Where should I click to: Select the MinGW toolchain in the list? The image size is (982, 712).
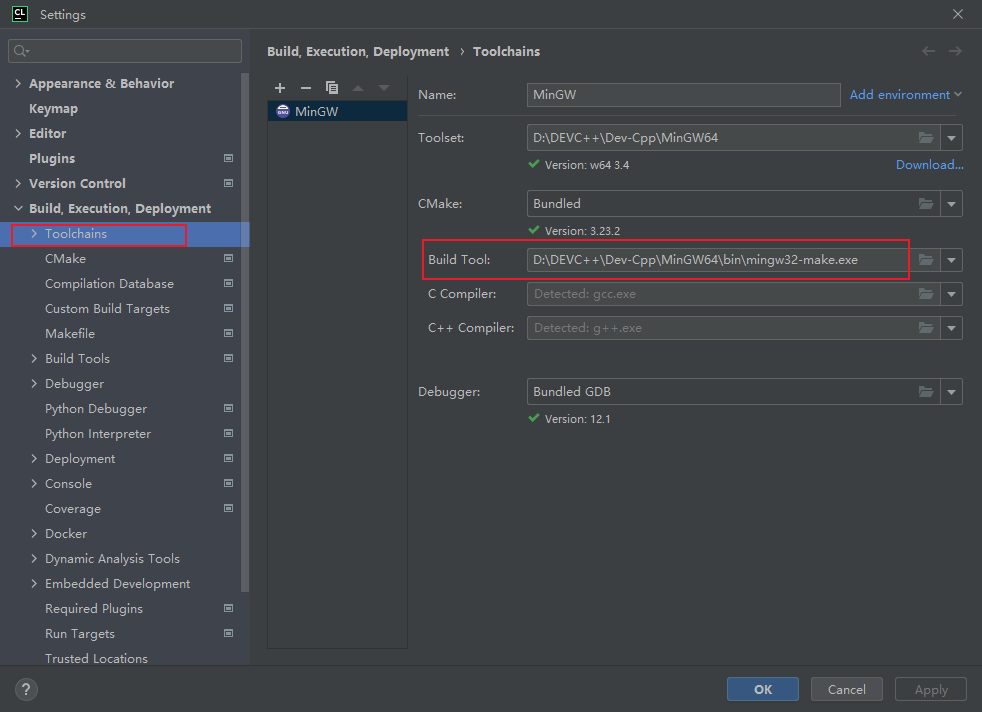coord(316,112)
